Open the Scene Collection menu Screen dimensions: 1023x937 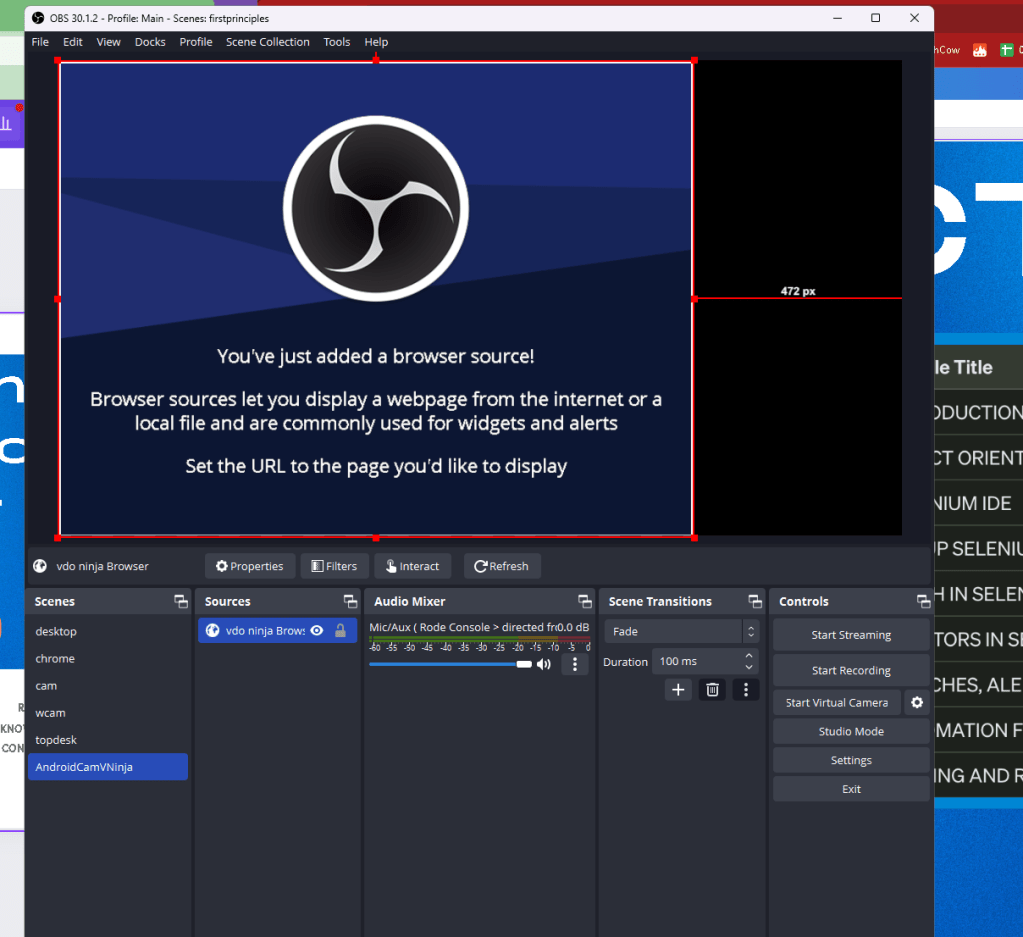tap(267, 42)
